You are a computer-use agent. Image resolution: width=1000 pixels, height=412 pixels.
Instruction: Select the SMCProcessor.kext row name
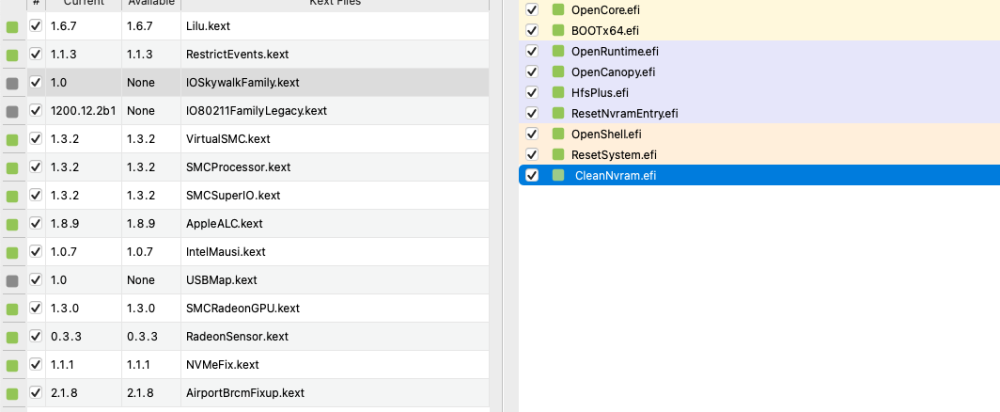[238, 167]
